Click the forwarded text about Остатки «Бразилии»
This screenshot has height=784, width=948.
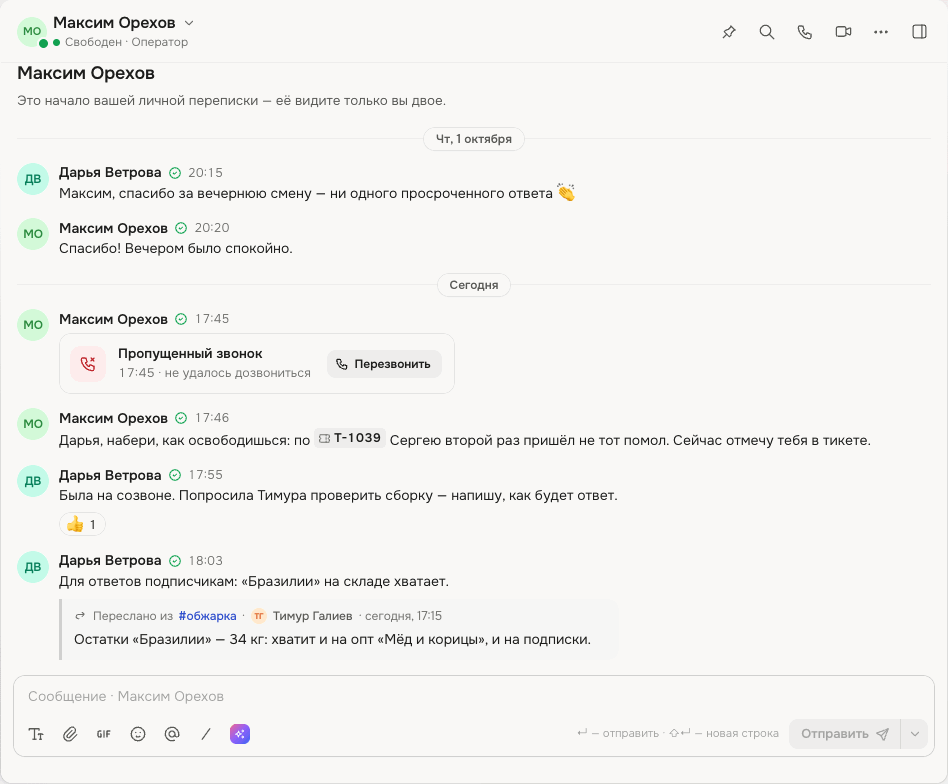(x=332, y=639)
